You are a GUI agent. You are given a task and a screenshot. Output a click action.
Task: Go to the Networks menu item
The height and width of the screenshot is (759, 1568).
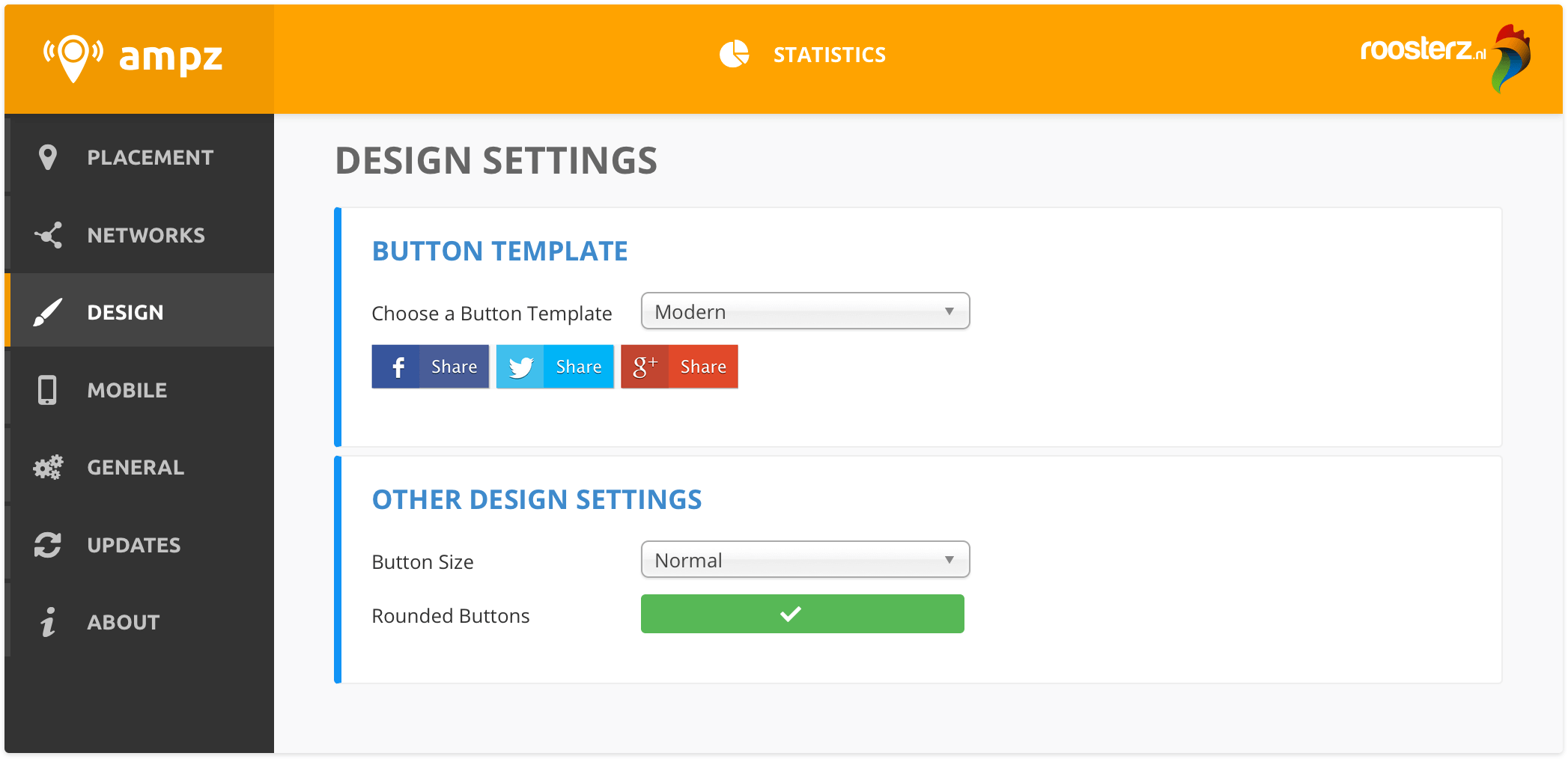[x=146, y=235]
